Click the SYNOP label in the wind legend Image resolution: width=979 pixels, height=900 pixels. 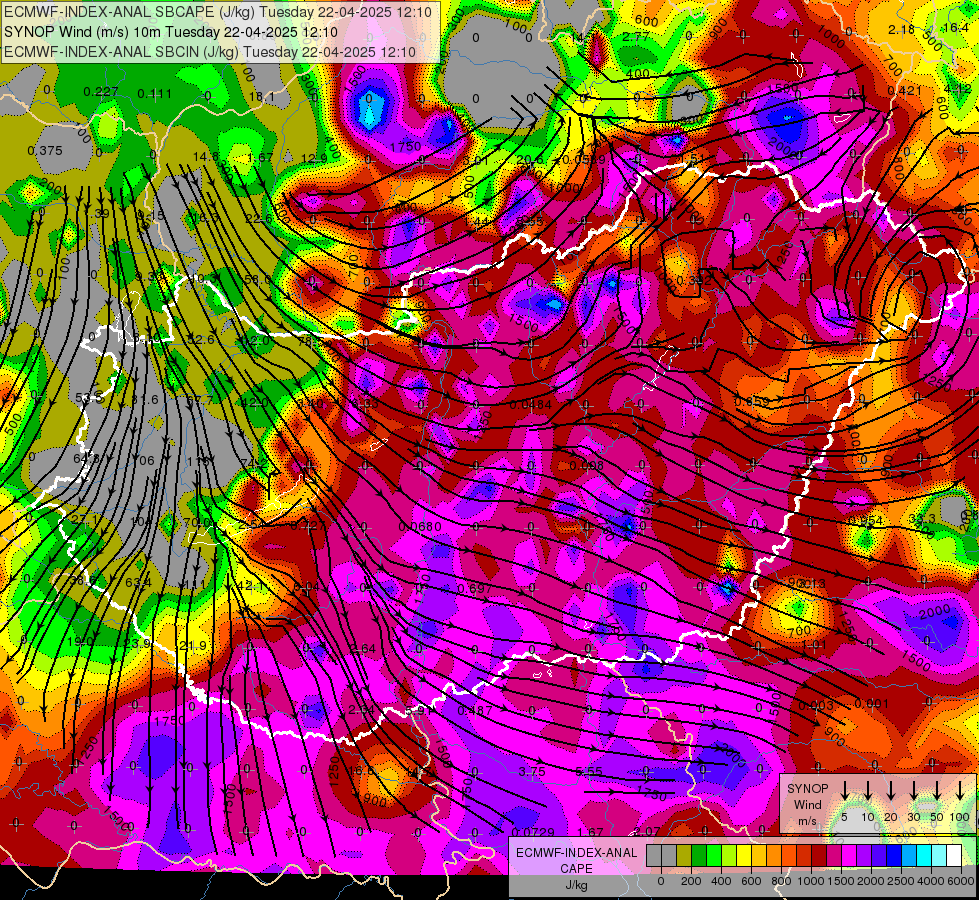807,789
